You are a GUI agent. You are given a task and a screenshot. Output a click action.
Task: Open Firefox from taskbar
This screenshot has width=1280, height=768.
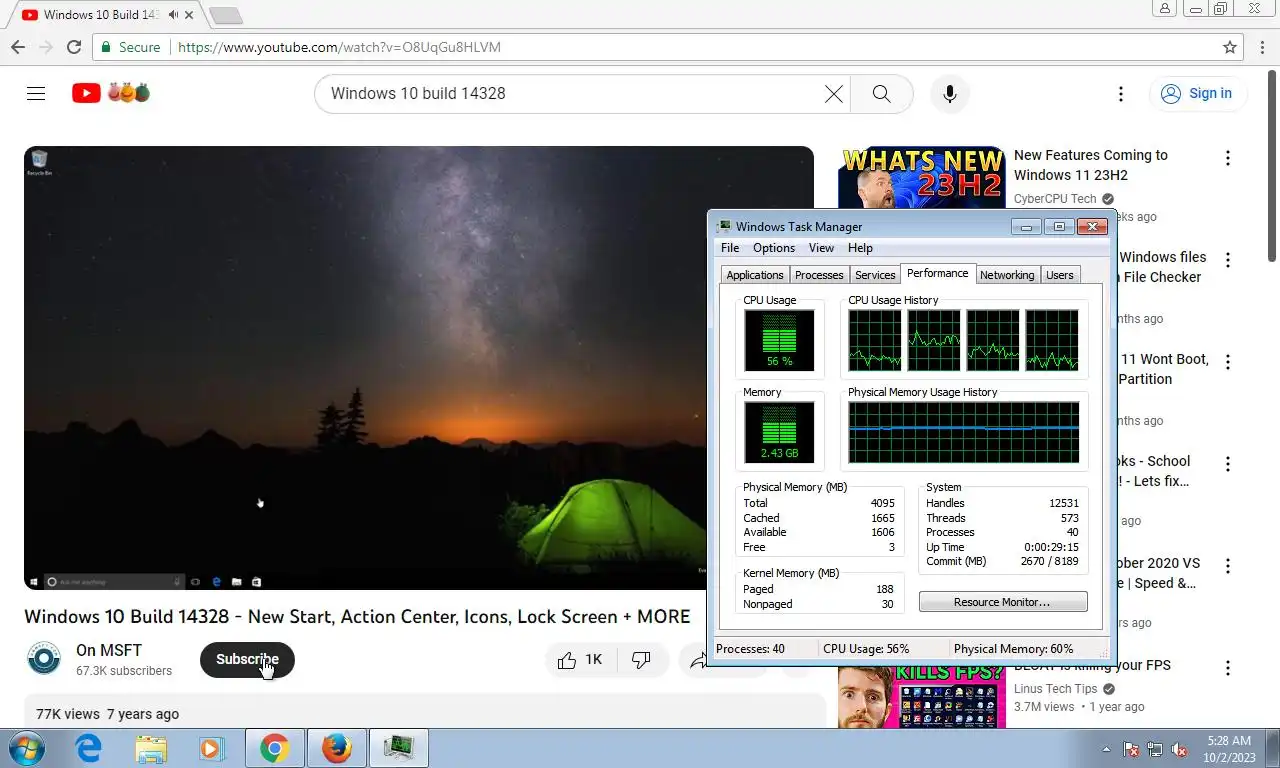point(337,748)
